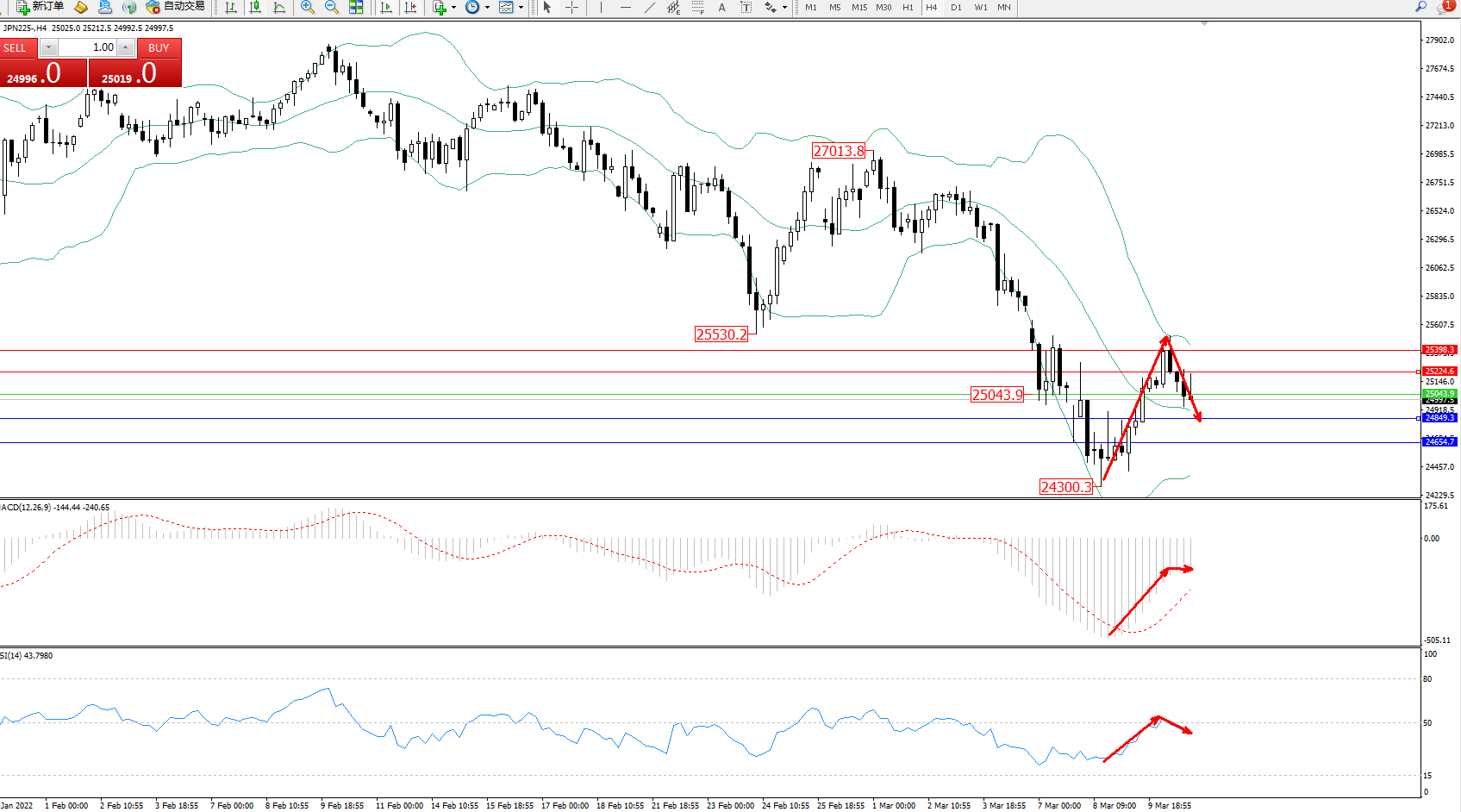Select the Trendline drawing tool

click(x=649, y=7)
